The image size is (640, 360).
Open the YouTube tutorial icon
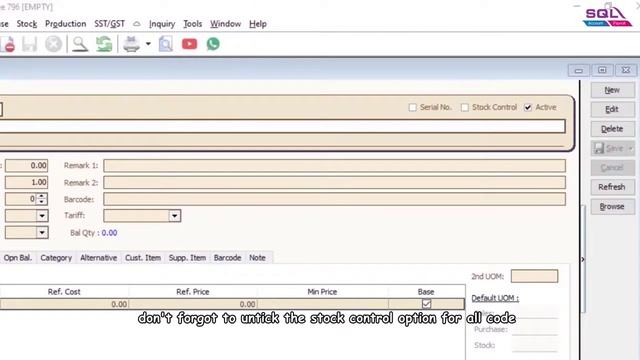(x=189, y=44)
